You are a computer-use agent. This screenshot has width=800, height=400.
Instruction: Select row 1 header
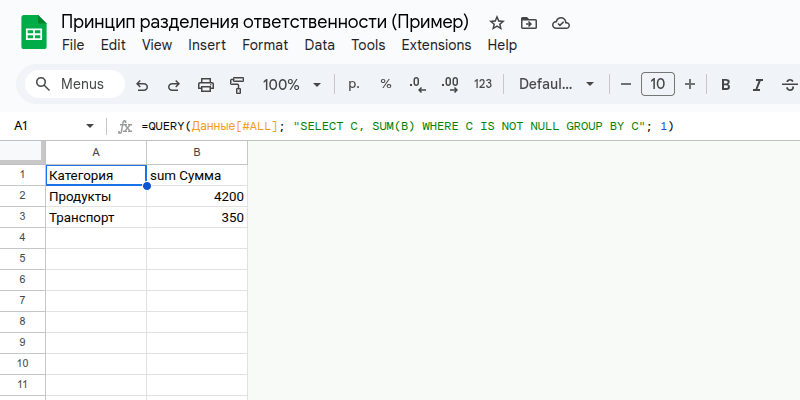click(x=22, y=175)
